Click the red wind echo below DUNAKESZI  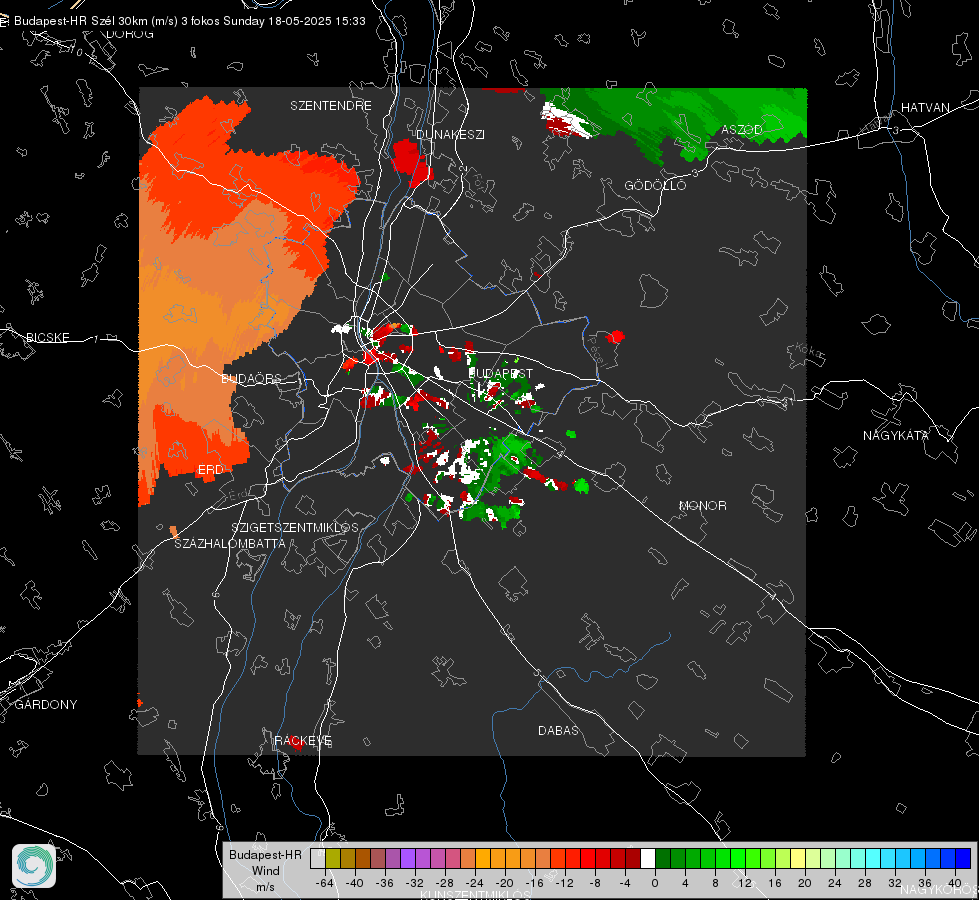[410, 162]
